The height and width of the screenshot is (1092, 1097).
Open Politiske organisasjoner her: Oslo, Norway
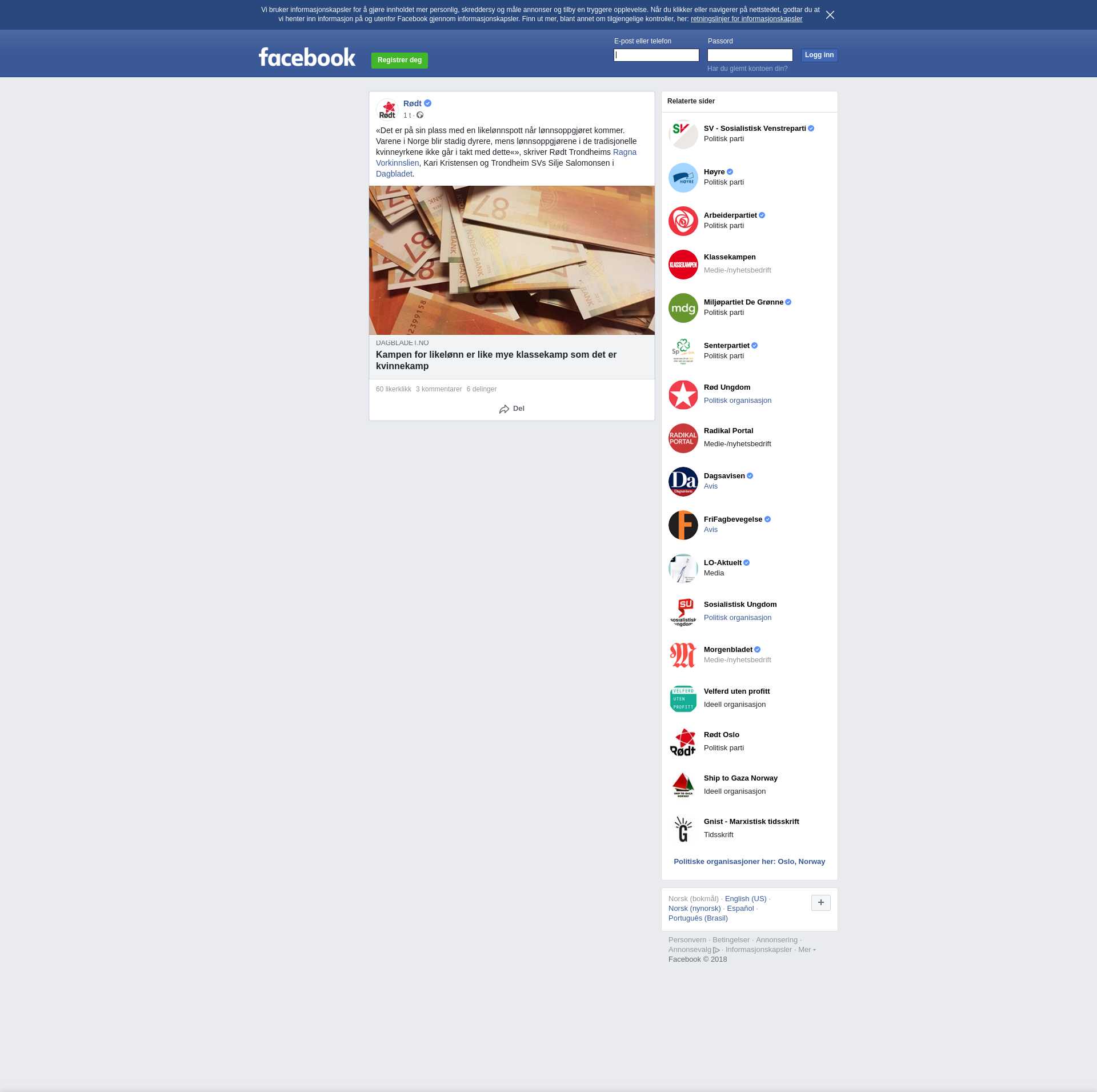tap(750, 862)
